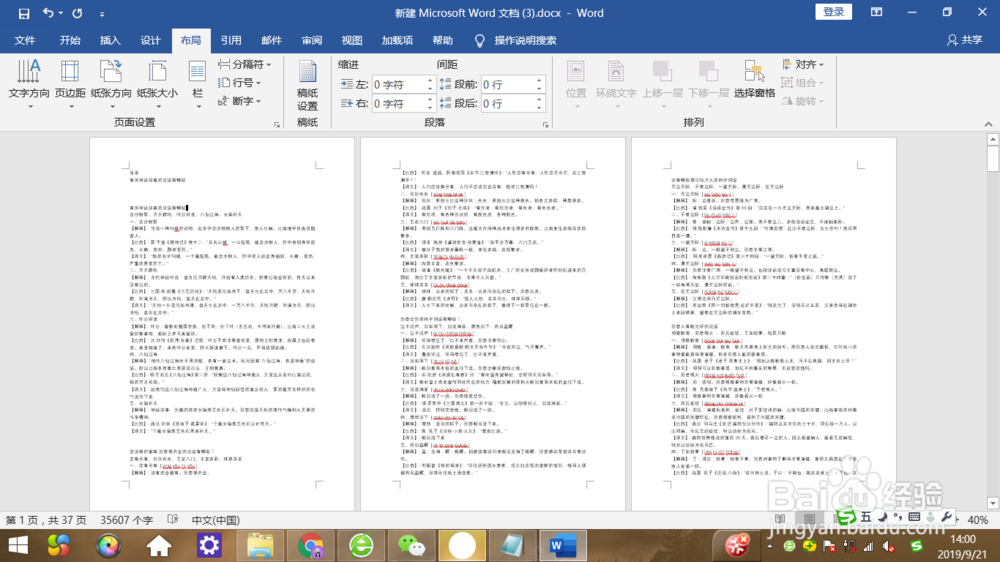Switch to the 视图 tab
This screenshot has width=1000, height=562.
pos(351,40)
